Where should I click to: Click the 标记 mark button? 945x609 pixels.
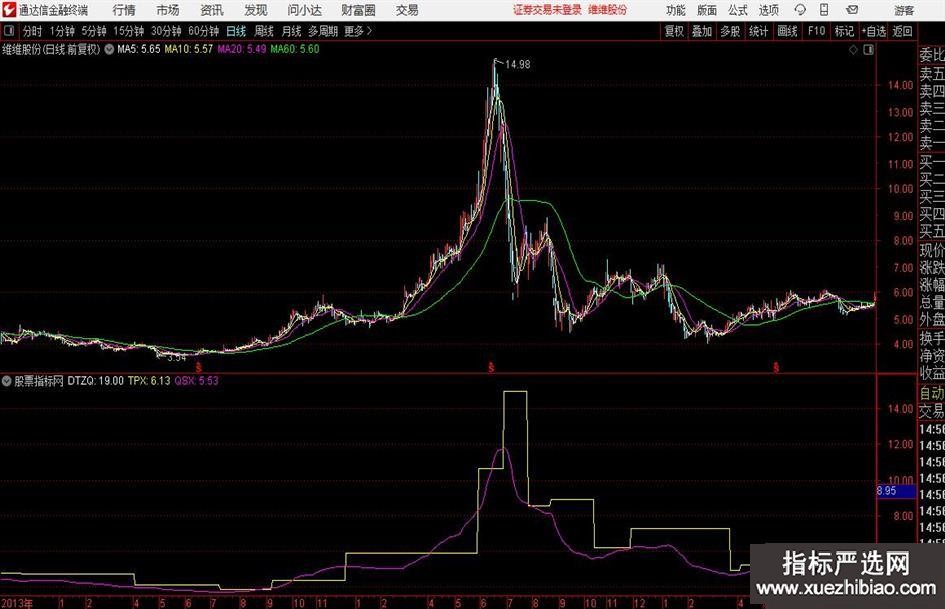(844, 31)
